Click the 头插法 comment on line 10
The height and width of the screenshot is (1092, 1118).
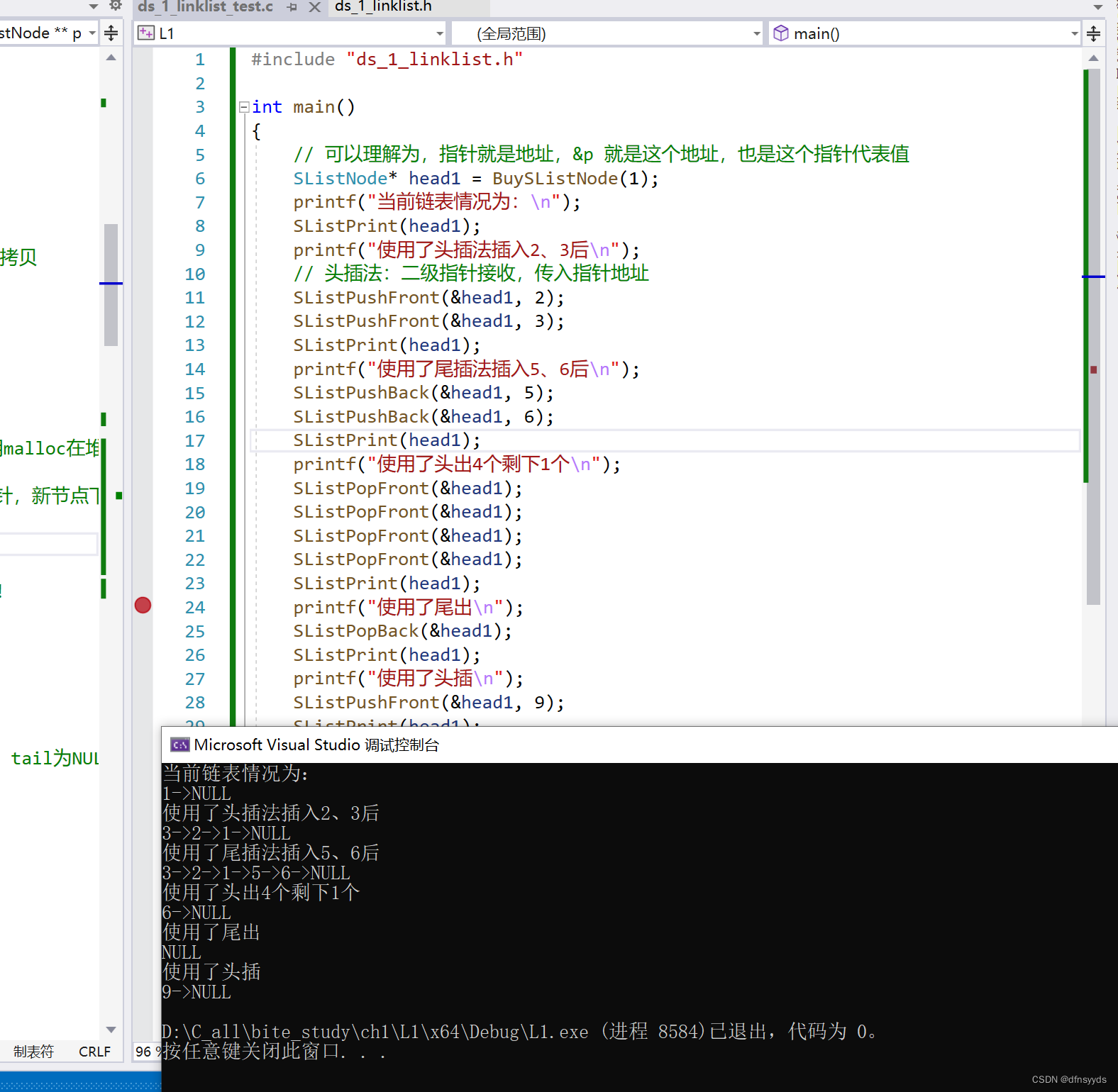471,273
